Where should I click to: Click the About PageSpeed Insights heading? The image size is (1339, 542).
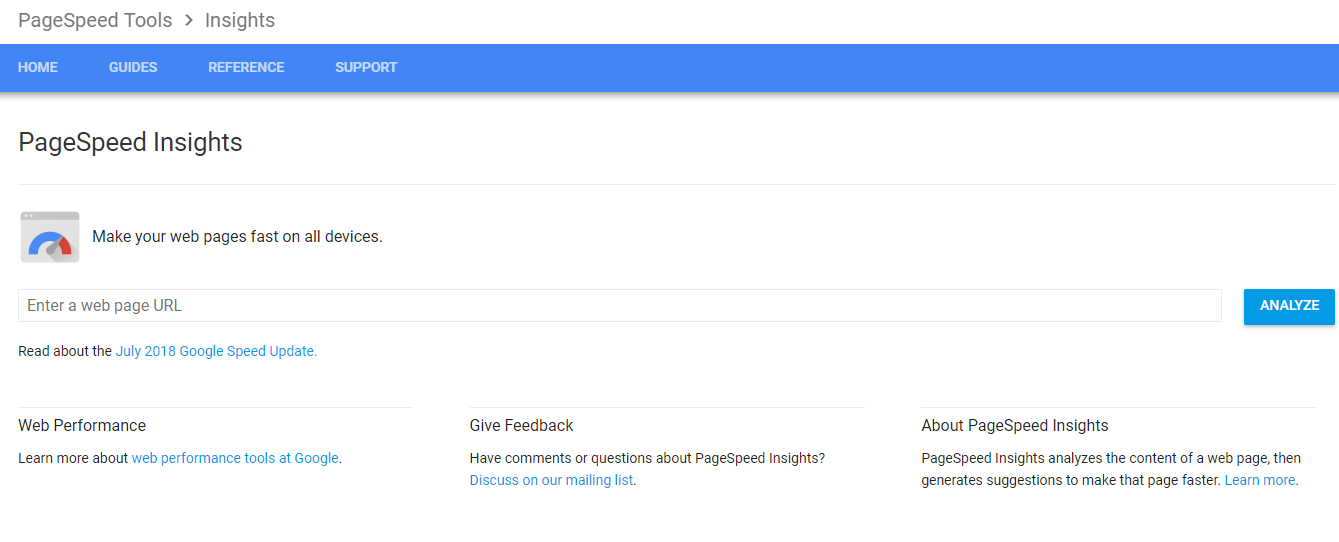(x=1015, y=425)
